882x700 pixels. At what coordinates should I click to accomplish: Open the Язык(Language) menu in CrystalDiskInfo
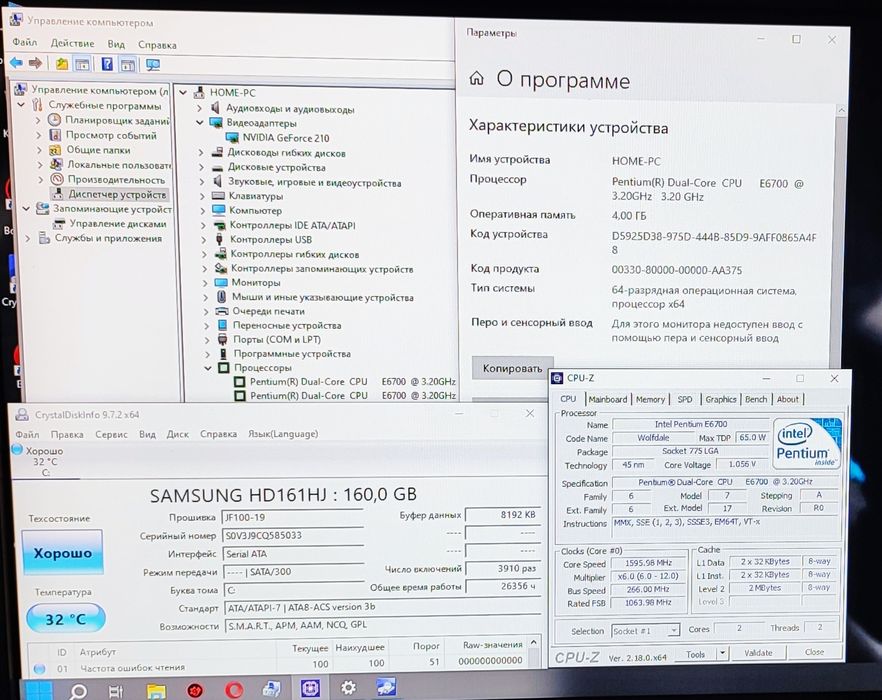pos(283,434)
